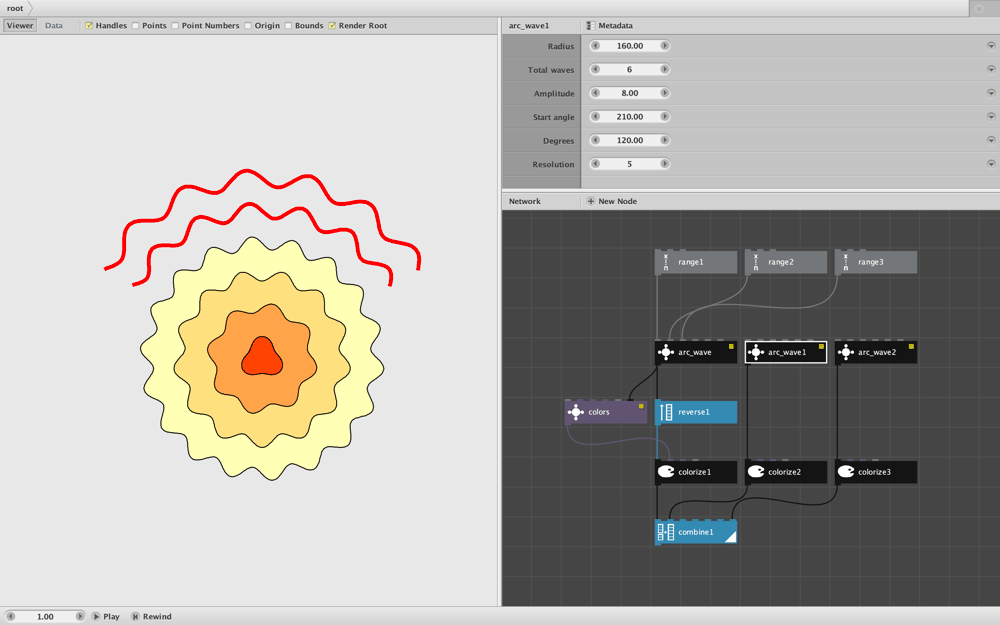
Task: Disable the Handles checkbox
Action: 89,26
